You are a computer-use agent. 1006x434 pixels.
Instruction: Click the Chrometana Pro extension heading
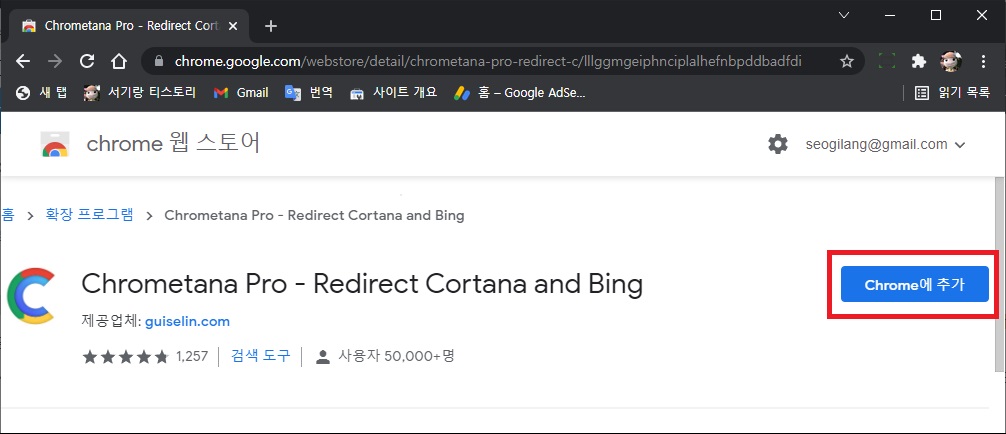[362, 284]
